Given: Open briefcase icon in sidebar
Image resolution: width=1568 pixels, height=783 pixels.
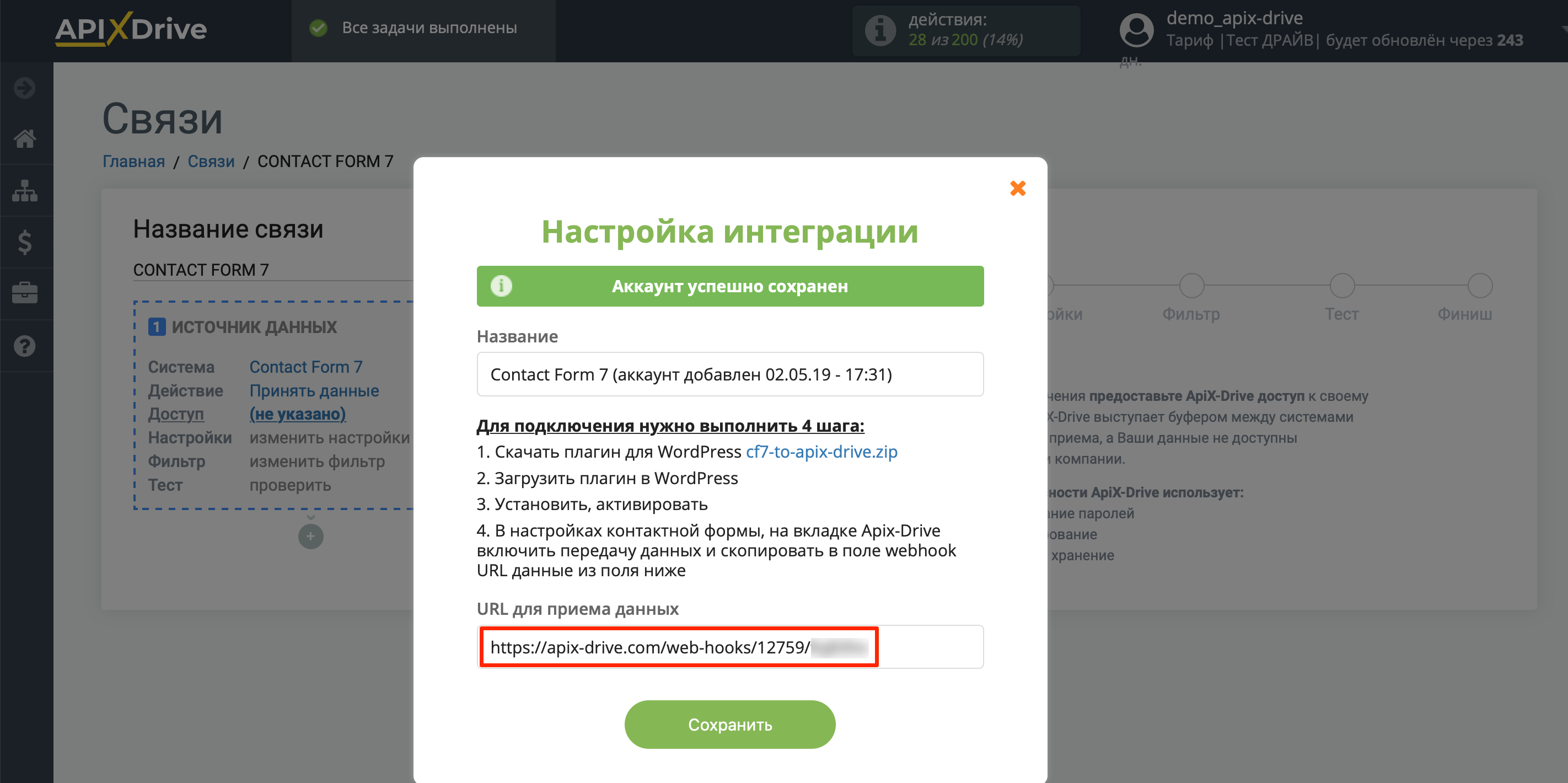Looking at the screenshot, I should [25, 293].
